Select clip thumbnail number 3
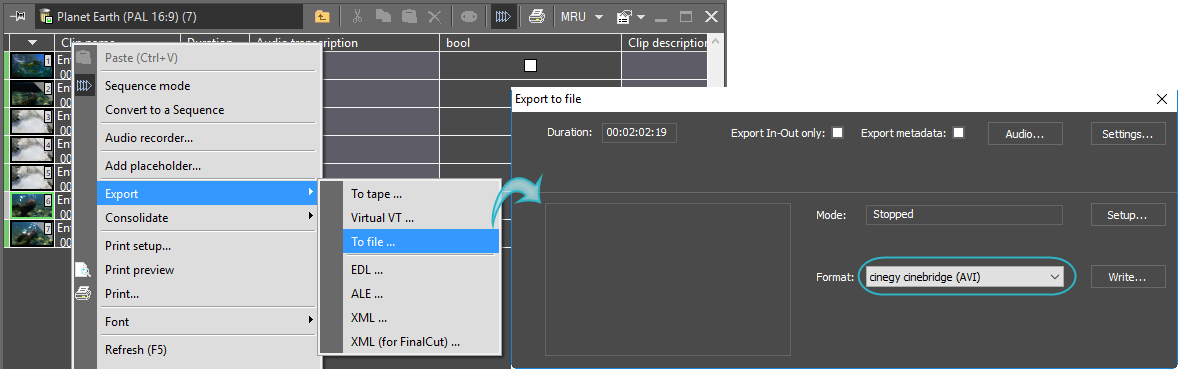 point(32,122)
